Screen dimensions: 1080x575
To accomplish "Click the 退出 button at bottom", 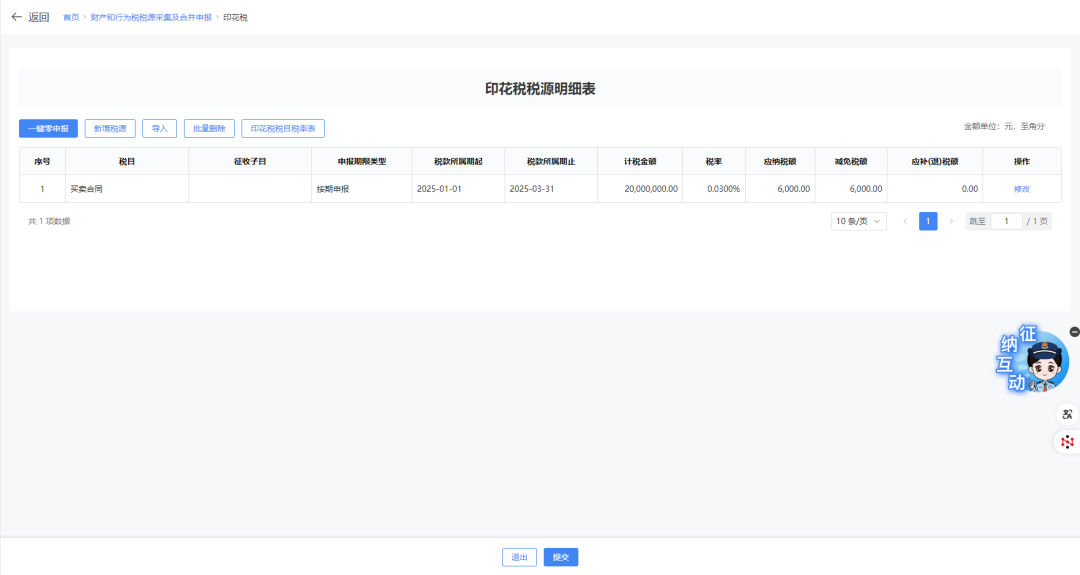I will pyautogui.click(x=519, y=557).
